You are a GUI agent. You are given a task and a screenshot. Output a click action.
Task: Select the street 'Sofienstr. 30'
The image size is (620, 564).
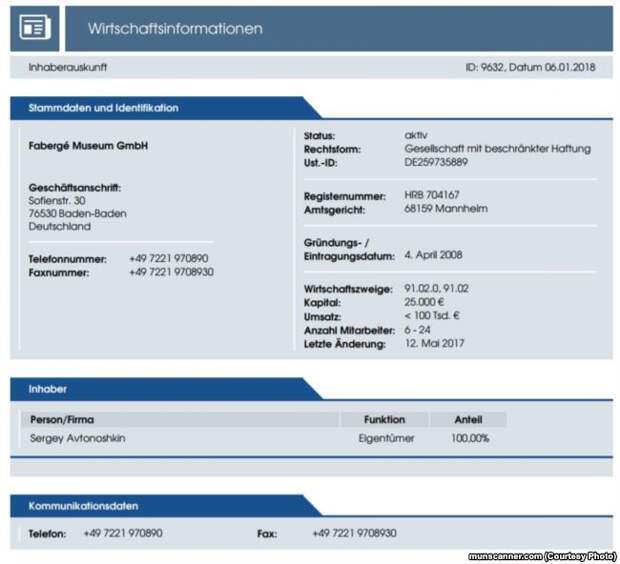point(57,201)
